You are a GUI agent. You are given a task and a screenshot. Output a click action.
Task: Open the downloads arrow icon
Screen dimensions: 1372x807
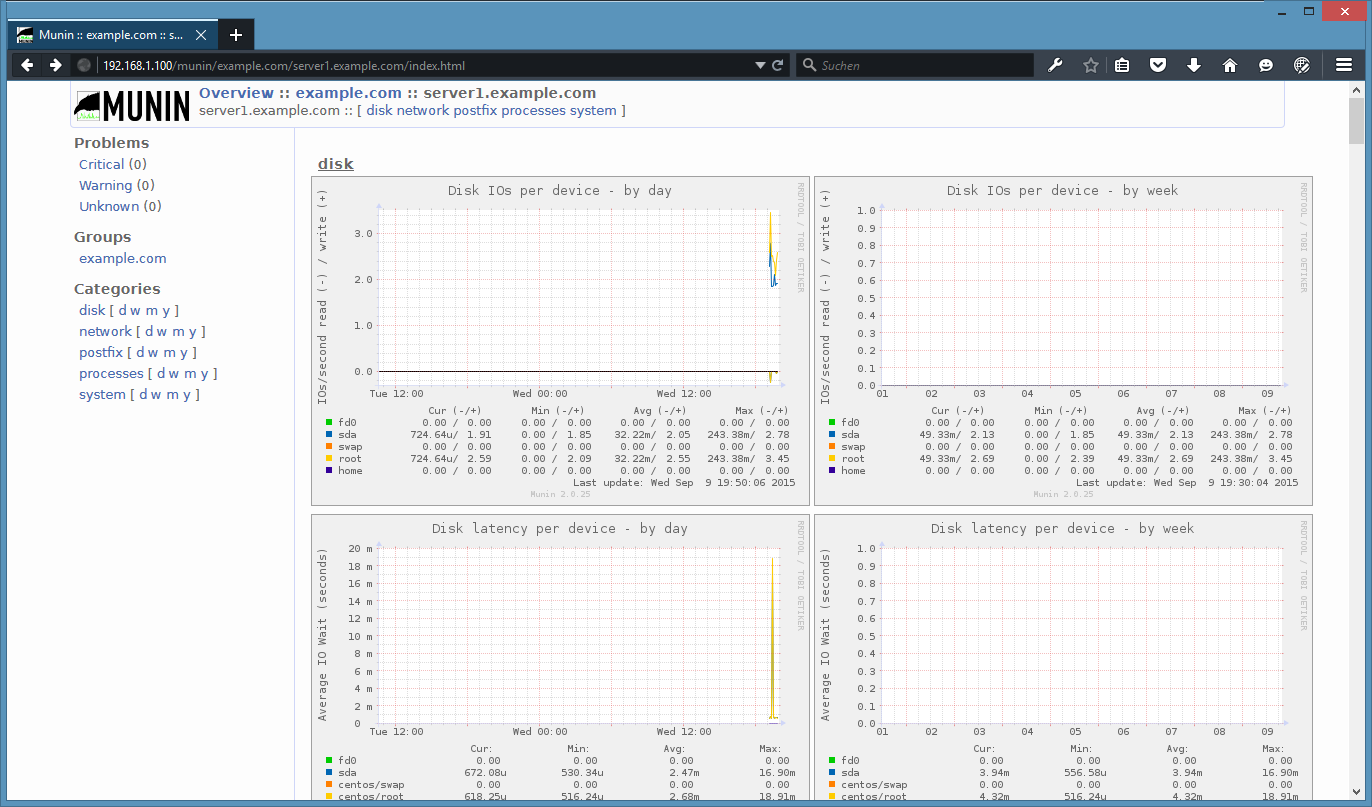pos(1194,65)
